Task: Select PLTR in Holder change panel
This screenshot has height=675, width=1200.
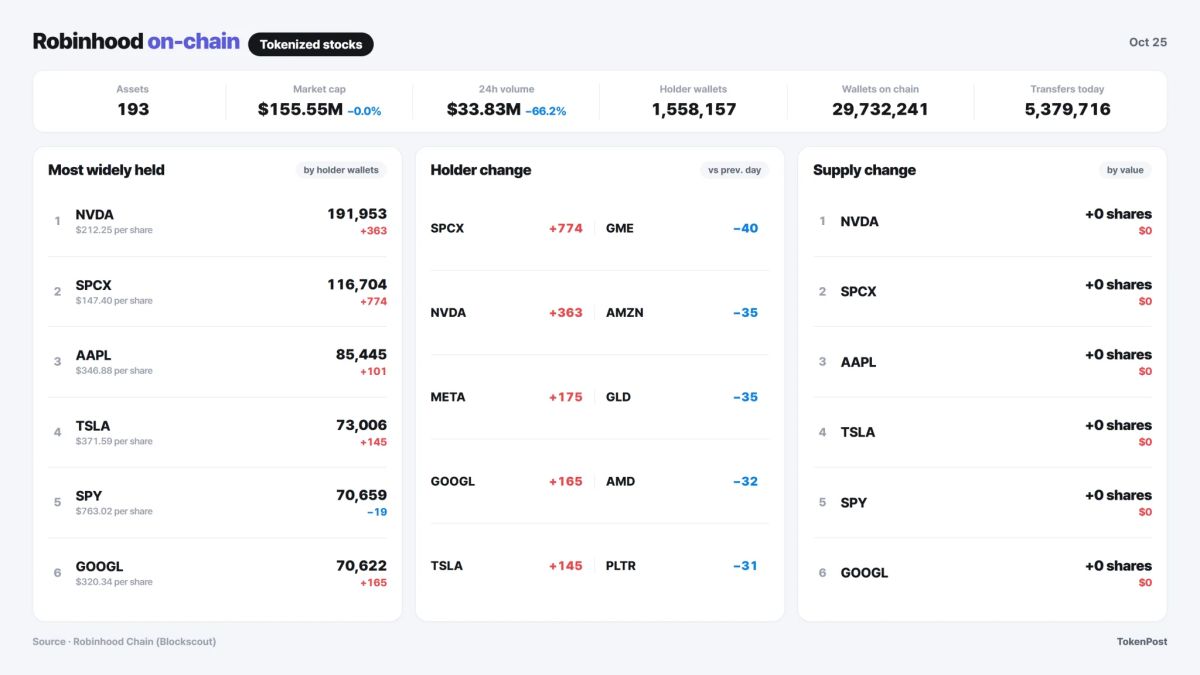Action: pos(621,566)
